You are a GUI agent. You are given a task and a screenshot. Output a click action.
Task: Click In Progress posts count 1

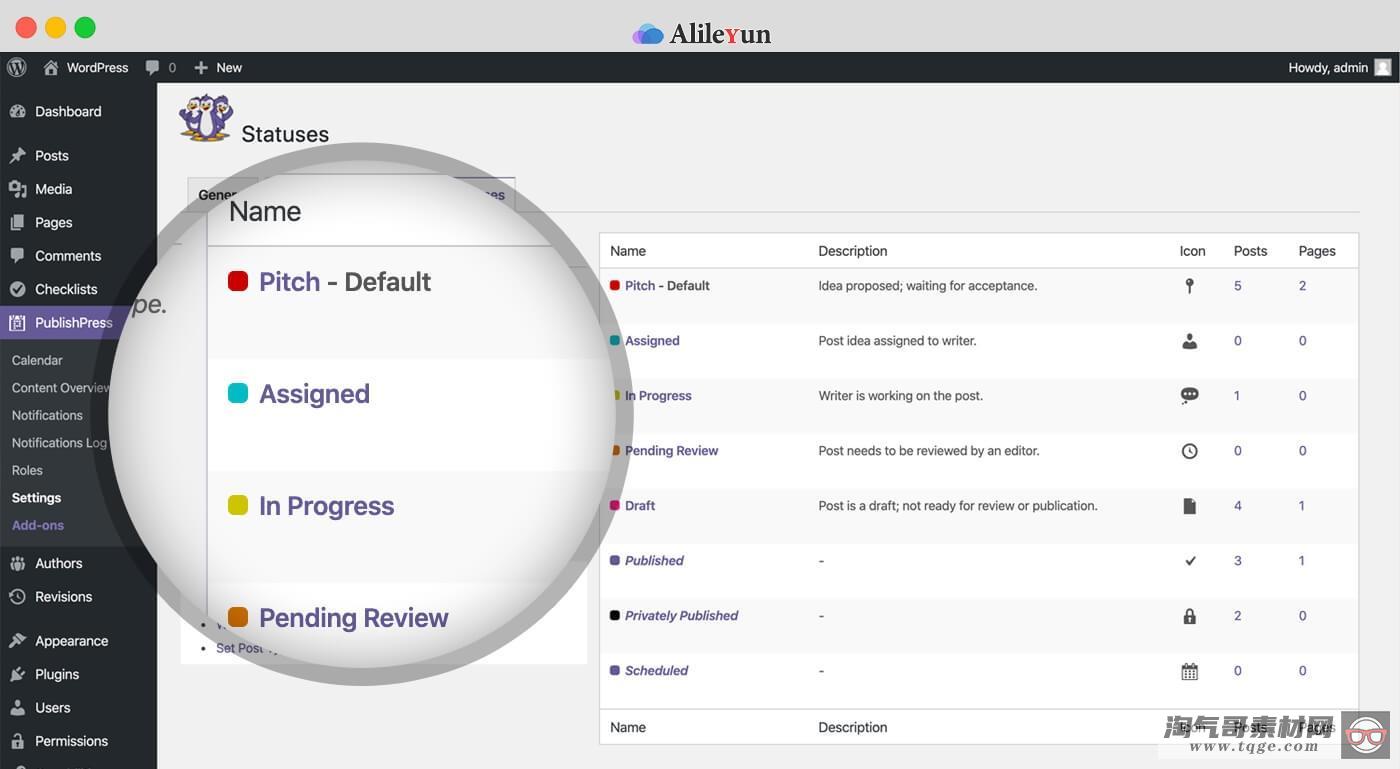(1237, 396)
